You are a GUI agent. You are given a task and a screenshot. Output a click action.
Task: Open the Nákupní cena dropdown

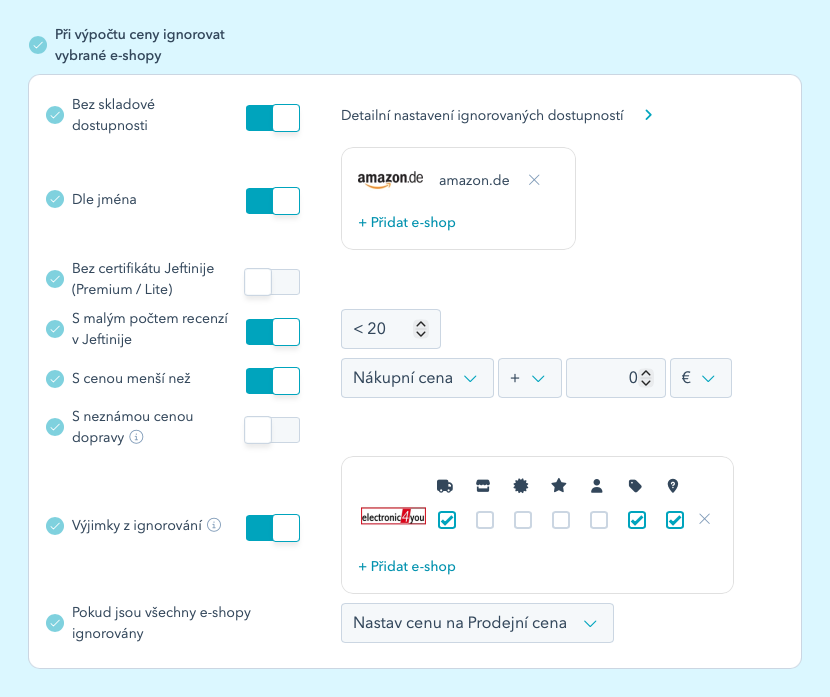(x=417, y=378)
